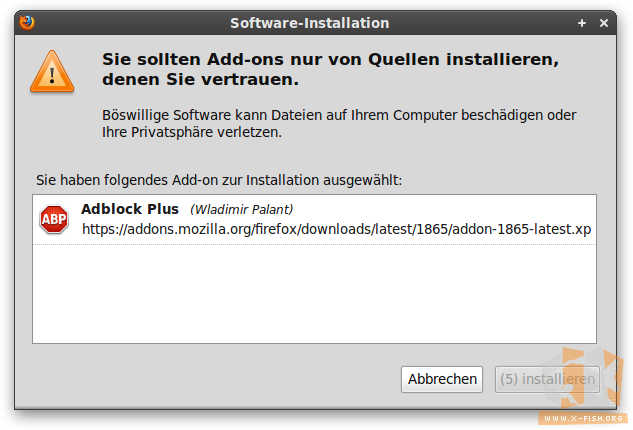
Task: Click the empty white area of add-on list
Action: 314,294
